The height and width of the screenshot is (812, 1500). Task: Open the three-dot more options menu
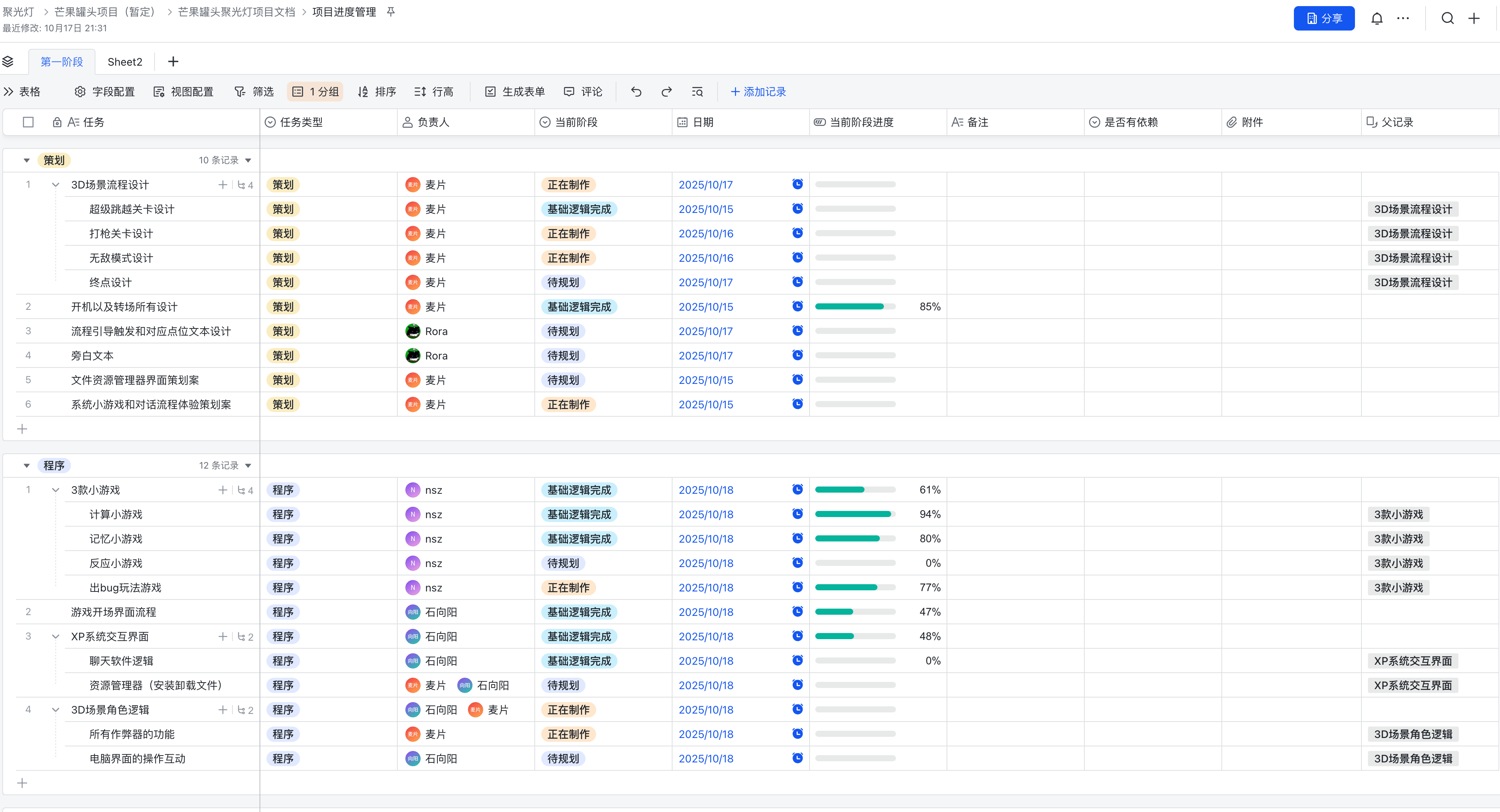tap(1403, 19)
